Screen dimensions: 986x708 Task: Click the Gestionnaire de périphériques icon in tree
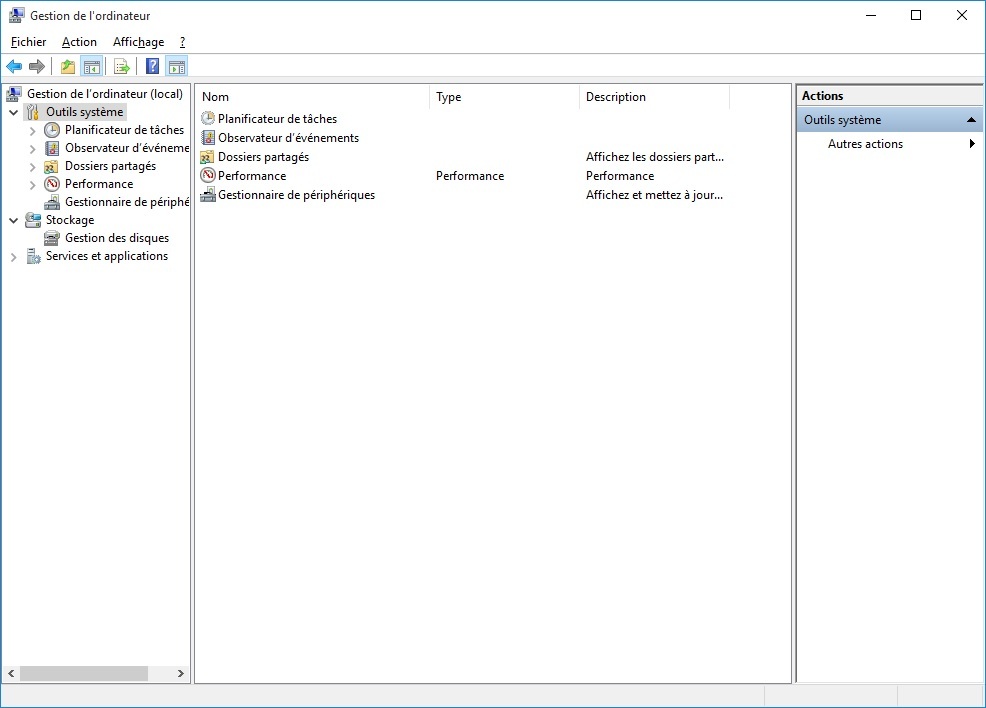tap(52, 202)
